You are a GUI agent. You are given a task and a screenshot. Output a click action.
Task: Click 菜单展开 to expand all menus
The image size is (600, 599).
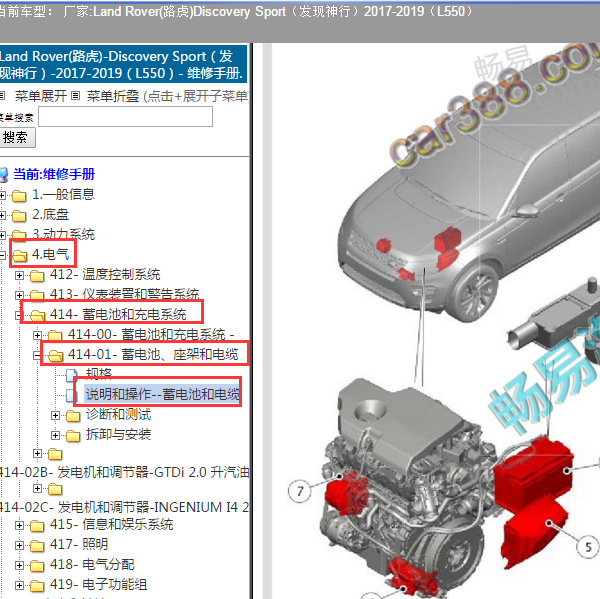click(41, 96)
